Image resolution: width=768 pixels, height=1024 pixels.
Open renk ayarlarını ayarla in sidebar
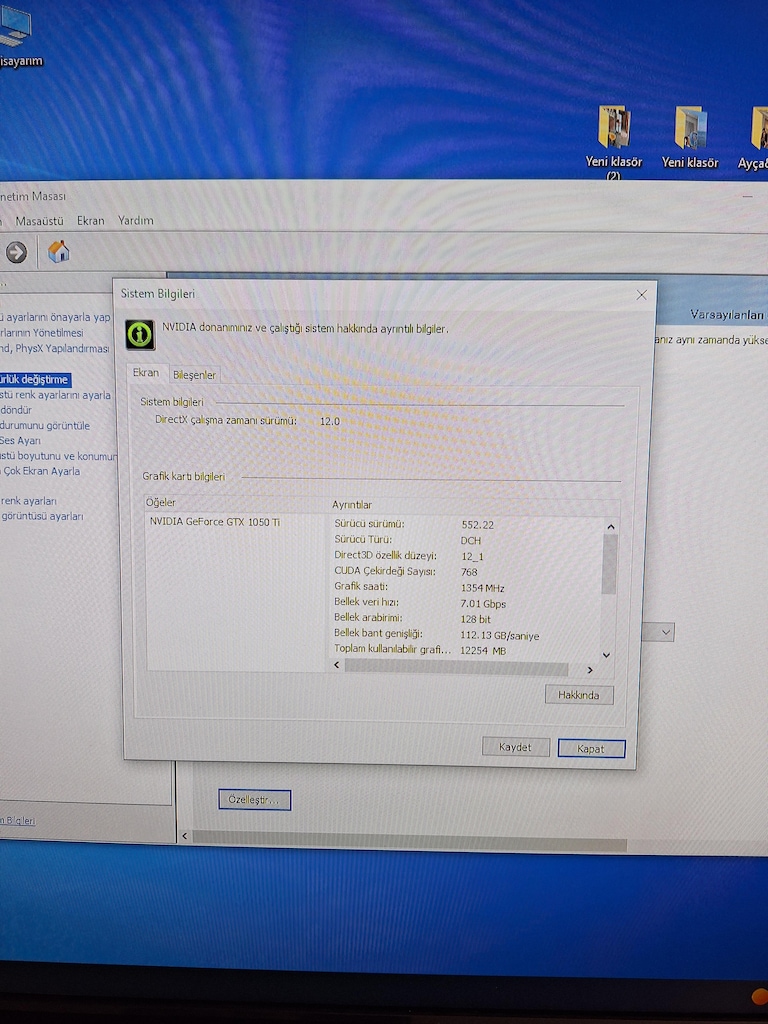(56, 395)
